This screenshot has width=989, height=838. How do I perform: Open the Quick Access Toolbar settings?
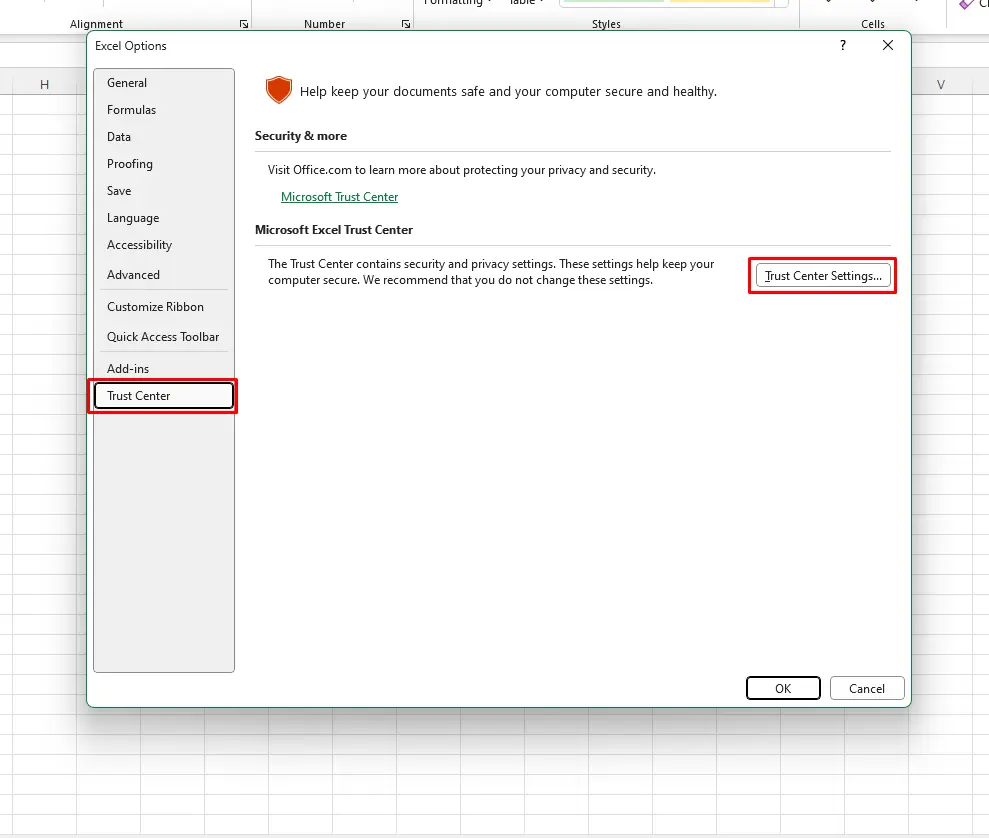click(x=163, y=337)
